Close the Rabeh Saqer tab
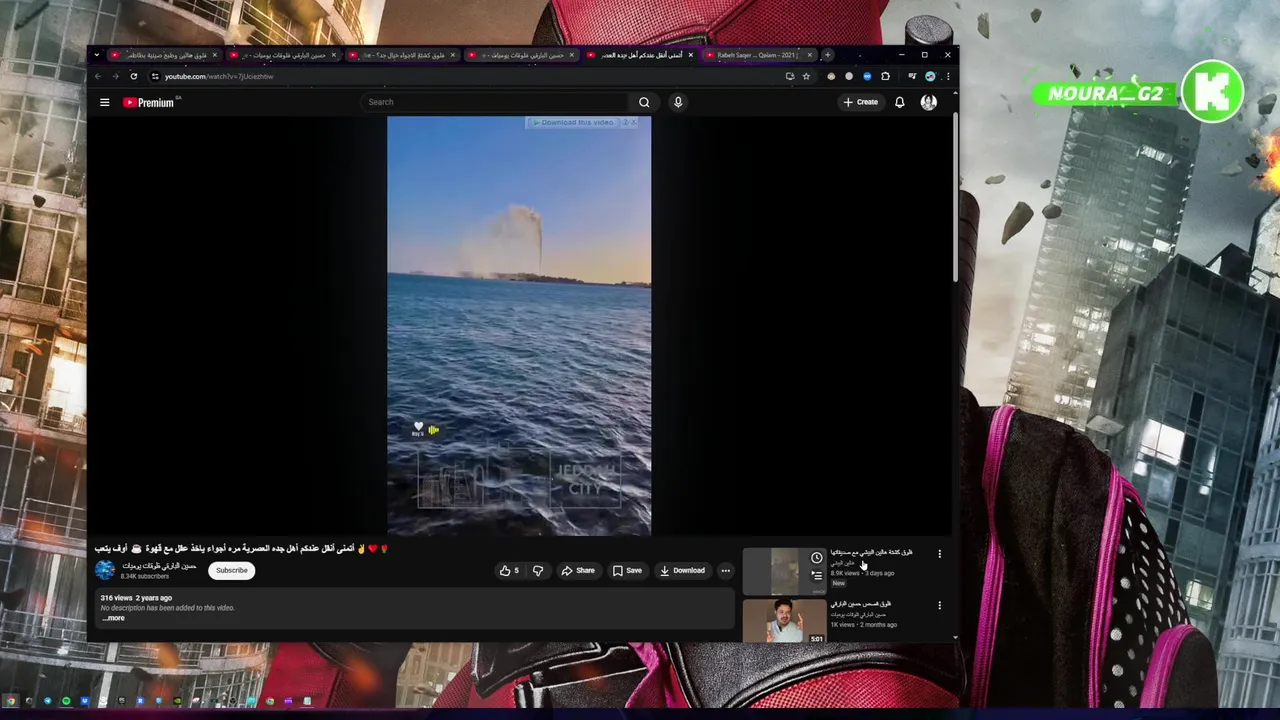Viewport: 1280px width, 720px height. 809,55
